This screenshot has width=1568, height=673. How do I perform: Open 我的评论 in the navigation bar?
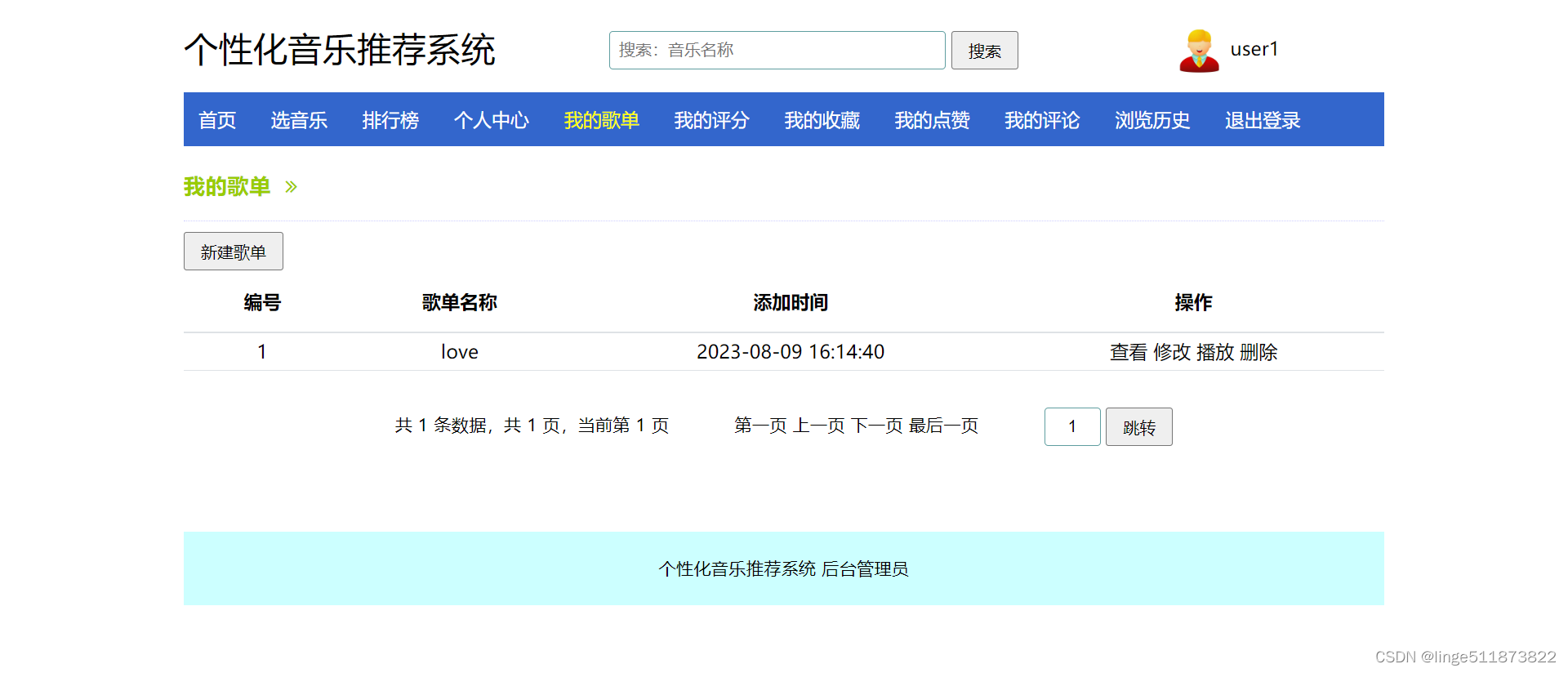pyautogui.click(x=1043, y=120)
